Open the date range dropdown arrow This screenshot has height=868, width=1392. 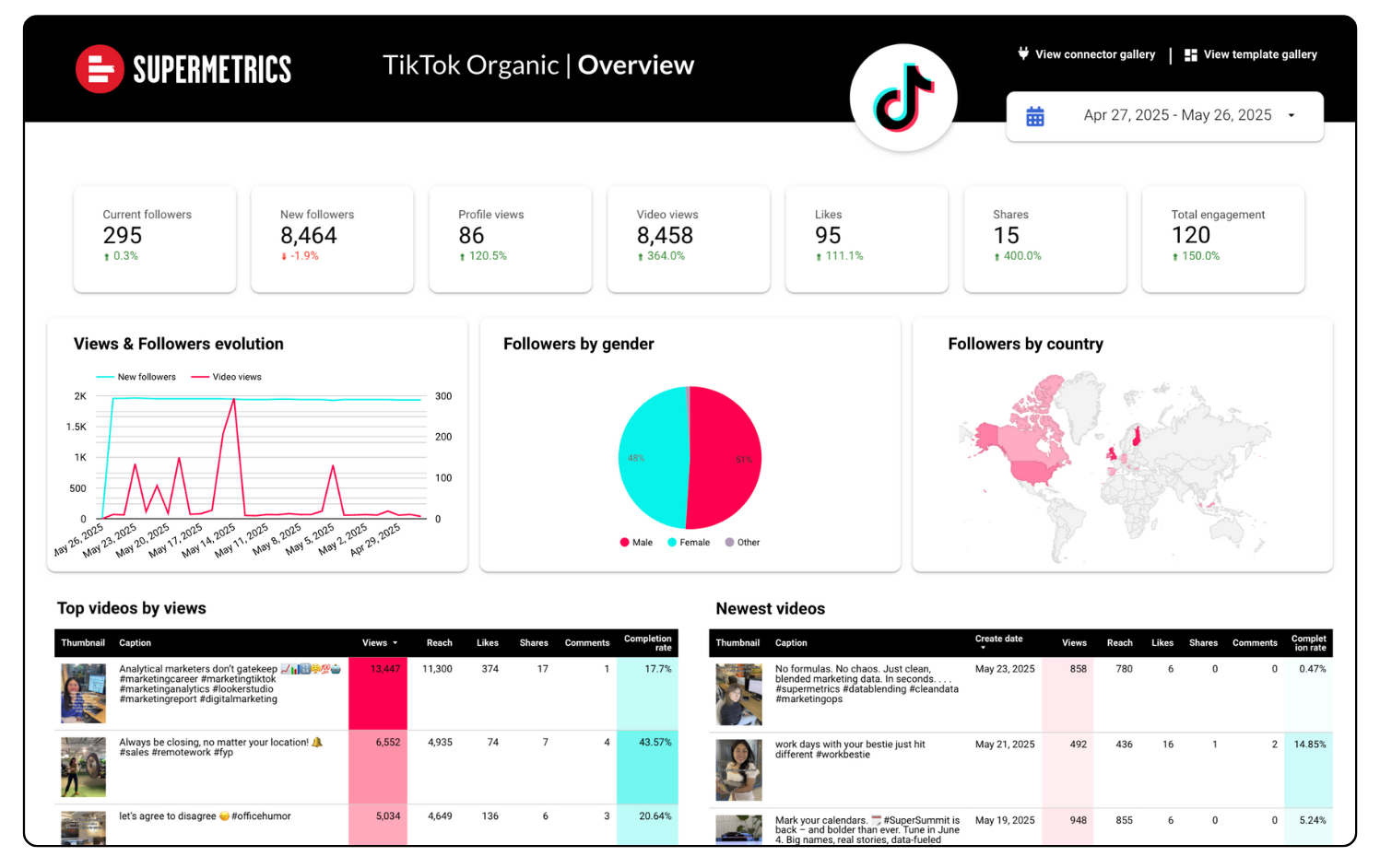point(1292,116)
